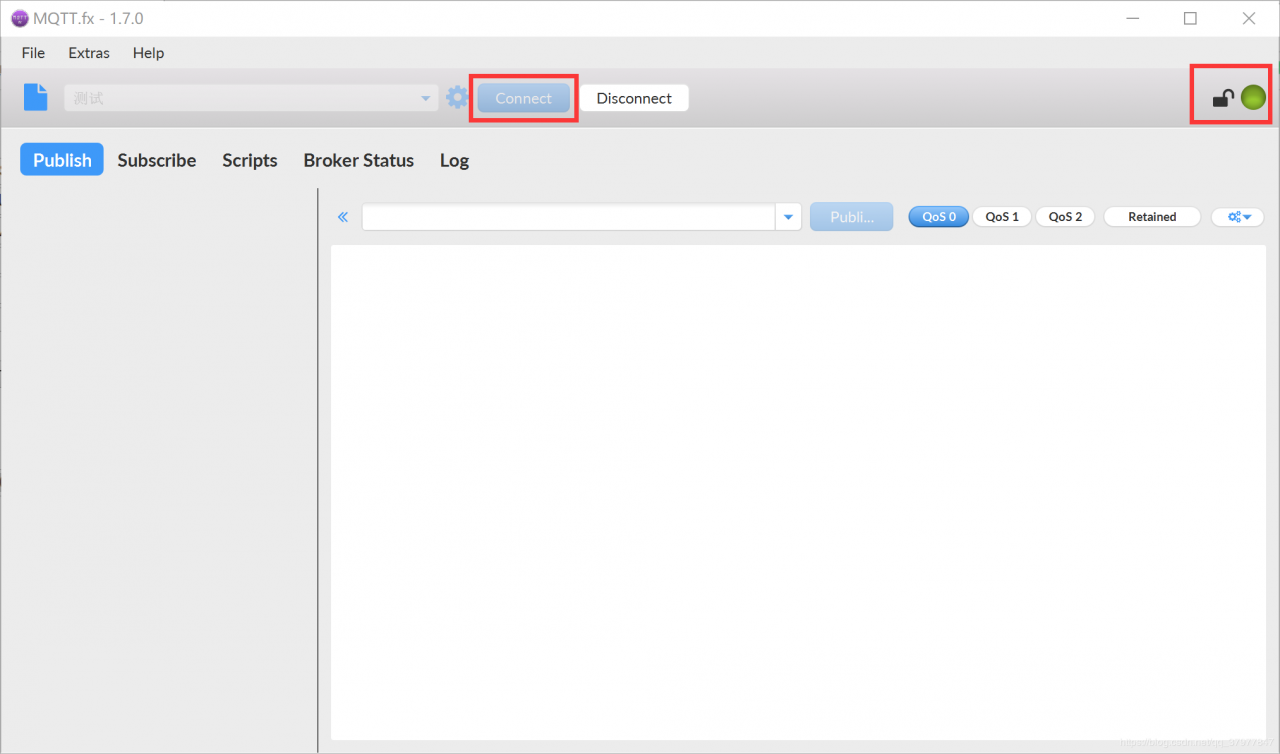This screenshot has width=1280, height=754.
Task: Open connection settings gear icon
Action: [457, 97]
